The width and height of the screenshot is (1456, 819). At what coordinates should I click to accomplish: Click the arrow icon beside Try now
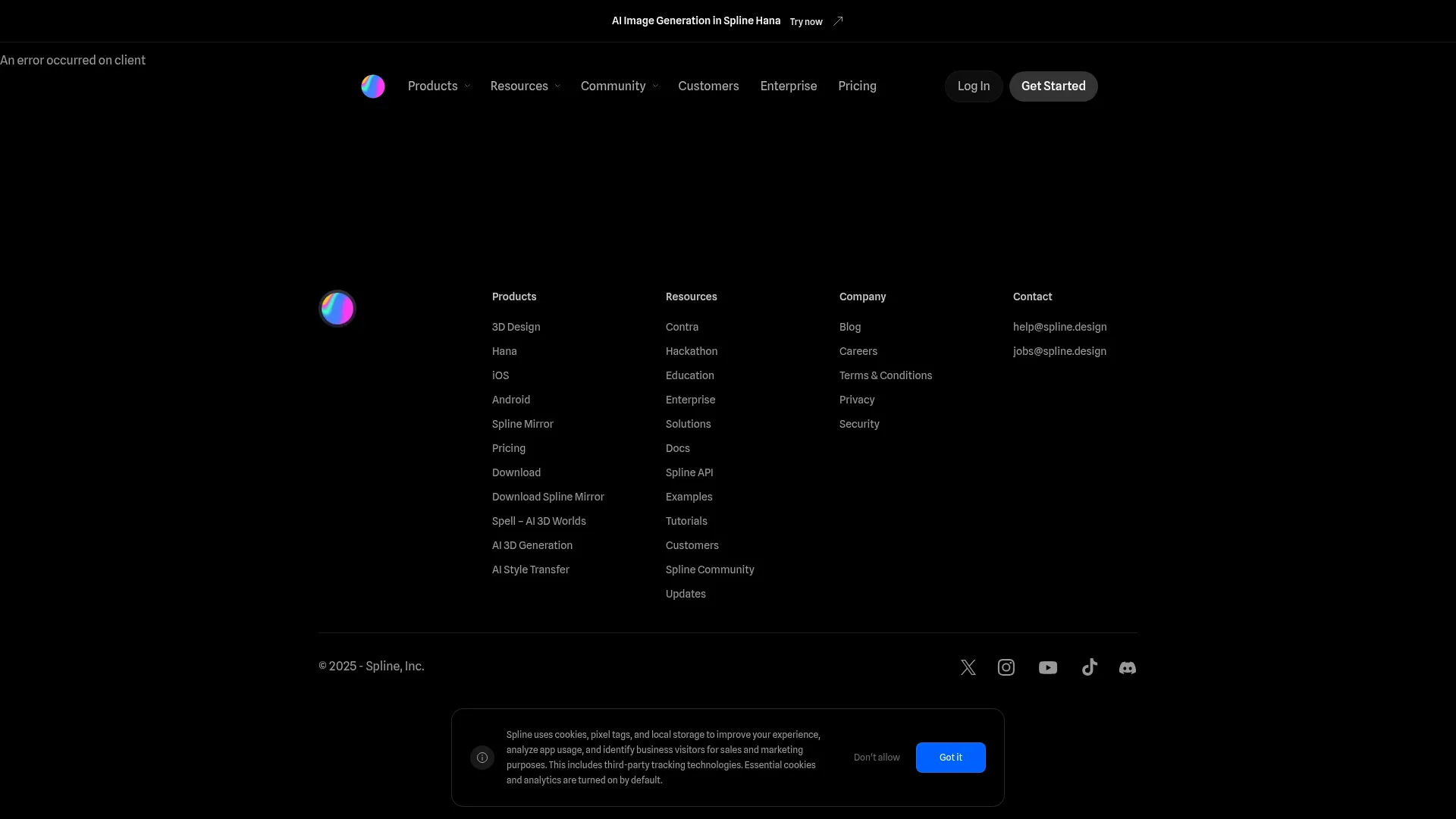[x=838, y=21]
